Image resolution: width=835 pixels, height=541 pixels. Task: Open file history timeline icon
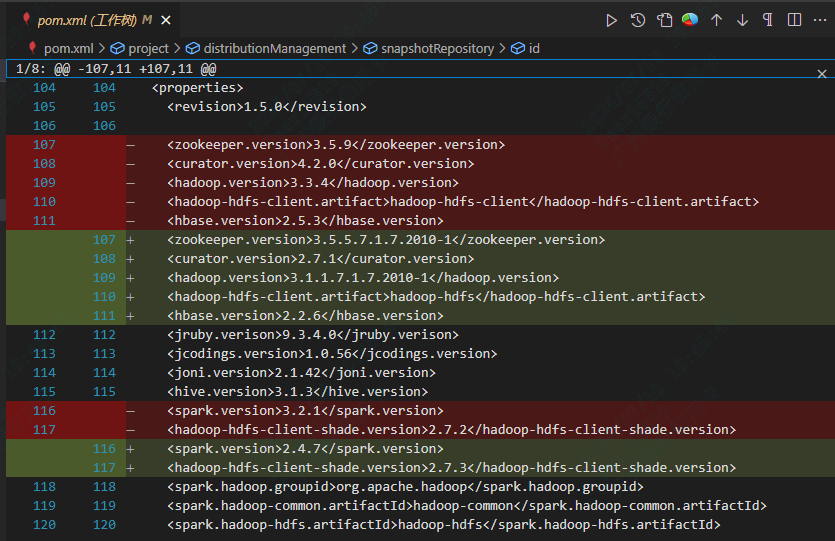[x=637, y=21]
